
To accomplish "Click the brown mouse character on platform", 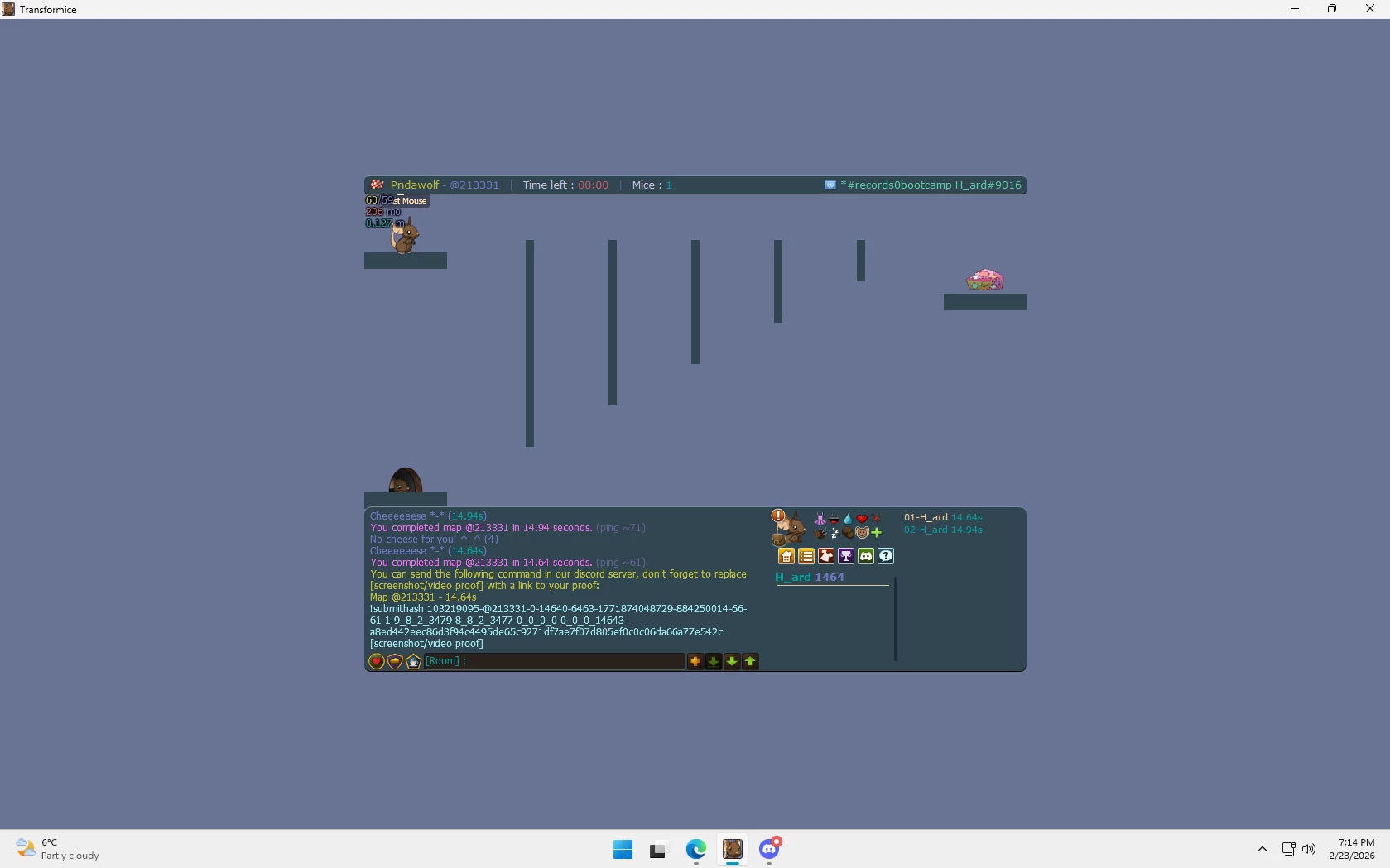I will [405, 237].
